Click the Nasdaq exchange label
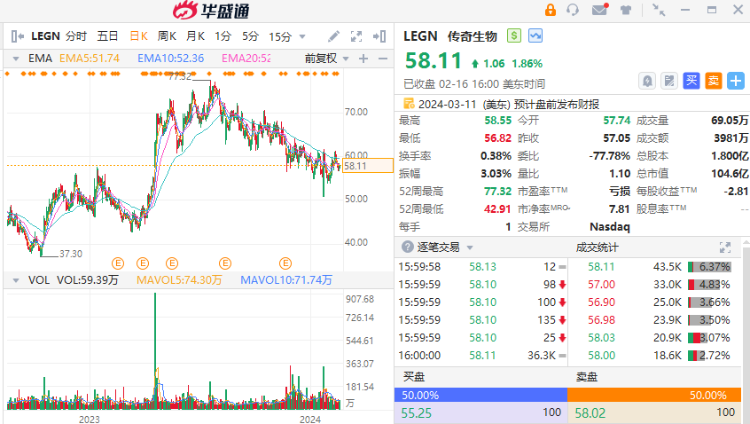Viewport: 750px width, 424px height. click(609, 226)
